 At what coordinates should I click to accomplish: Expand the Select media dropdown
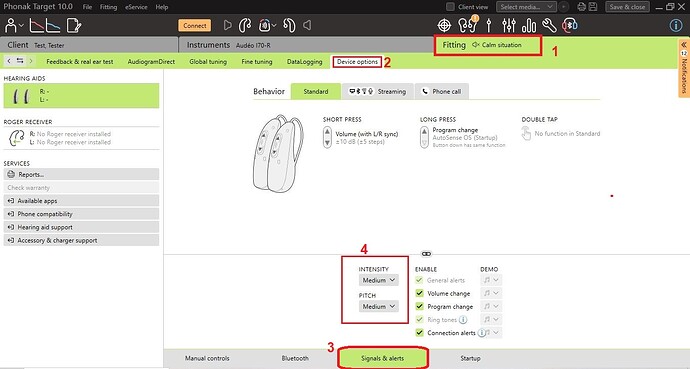click(x=526, y=7)
